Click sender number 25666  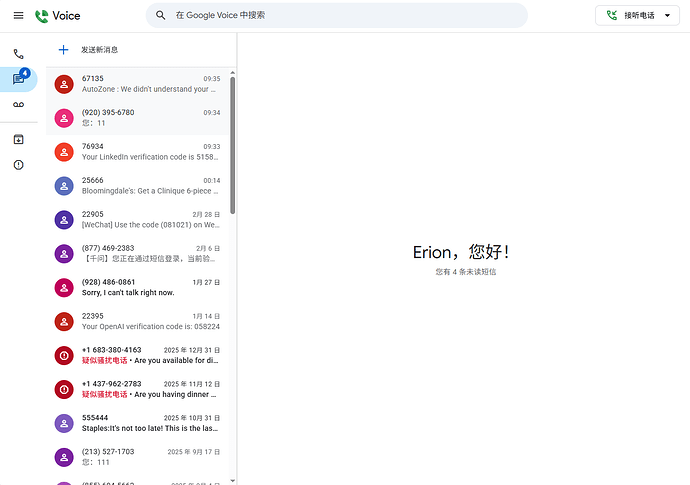[92, 180]
